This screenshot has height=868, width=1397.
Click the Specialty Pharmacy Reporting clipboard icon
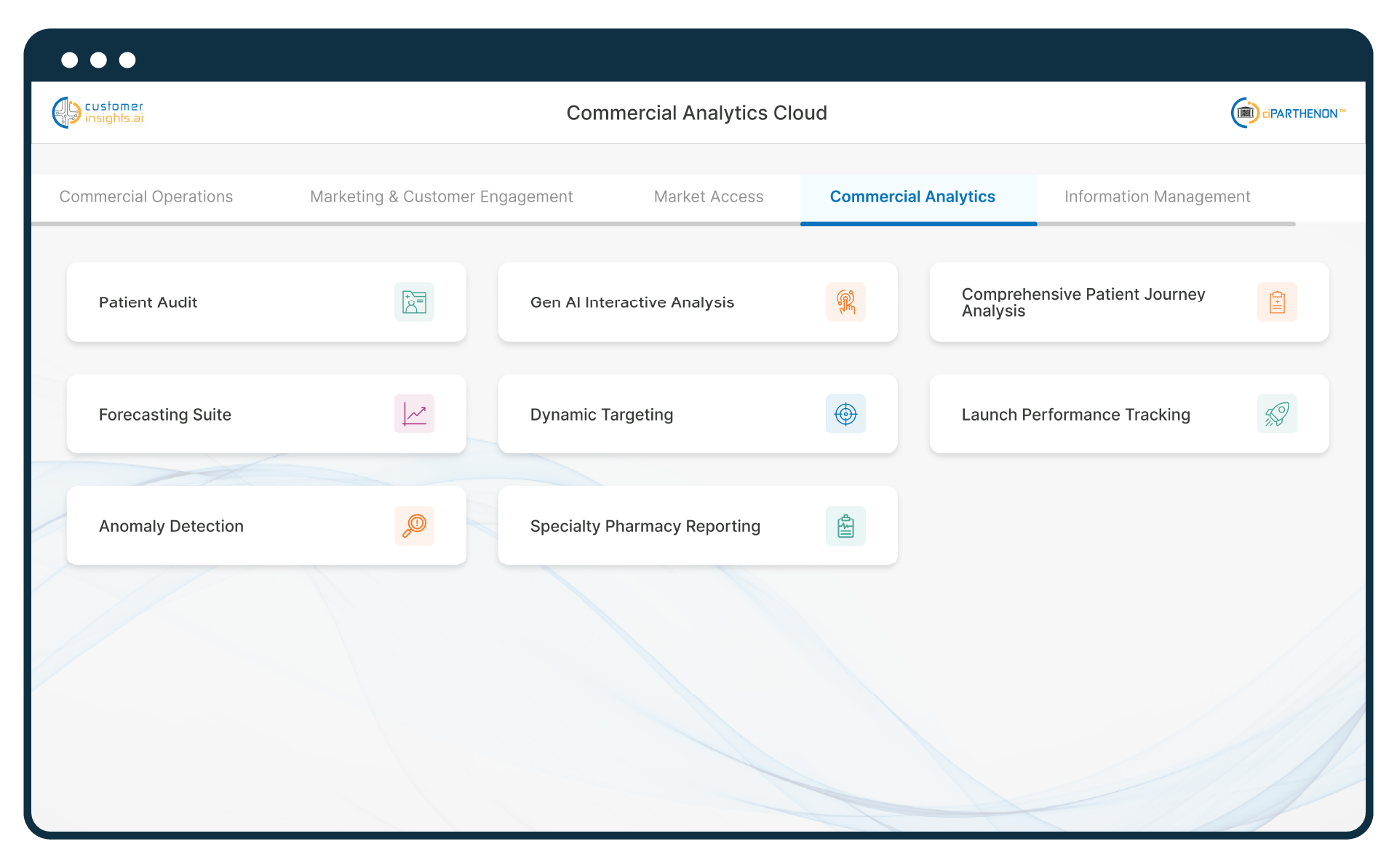(845, 525)
